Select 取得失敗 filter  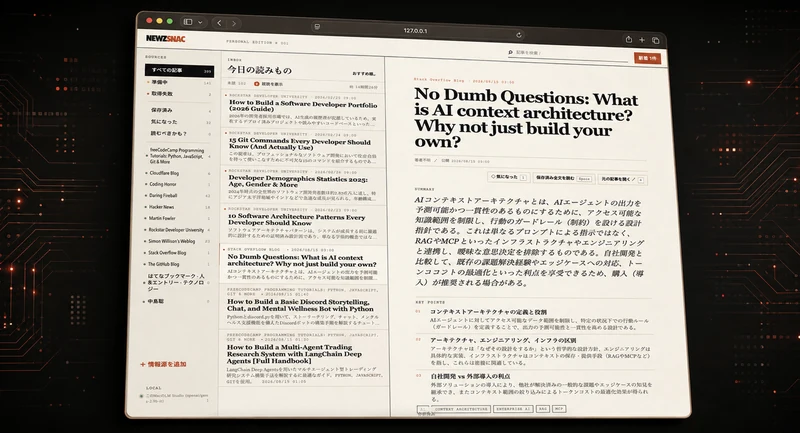point(179,94)
